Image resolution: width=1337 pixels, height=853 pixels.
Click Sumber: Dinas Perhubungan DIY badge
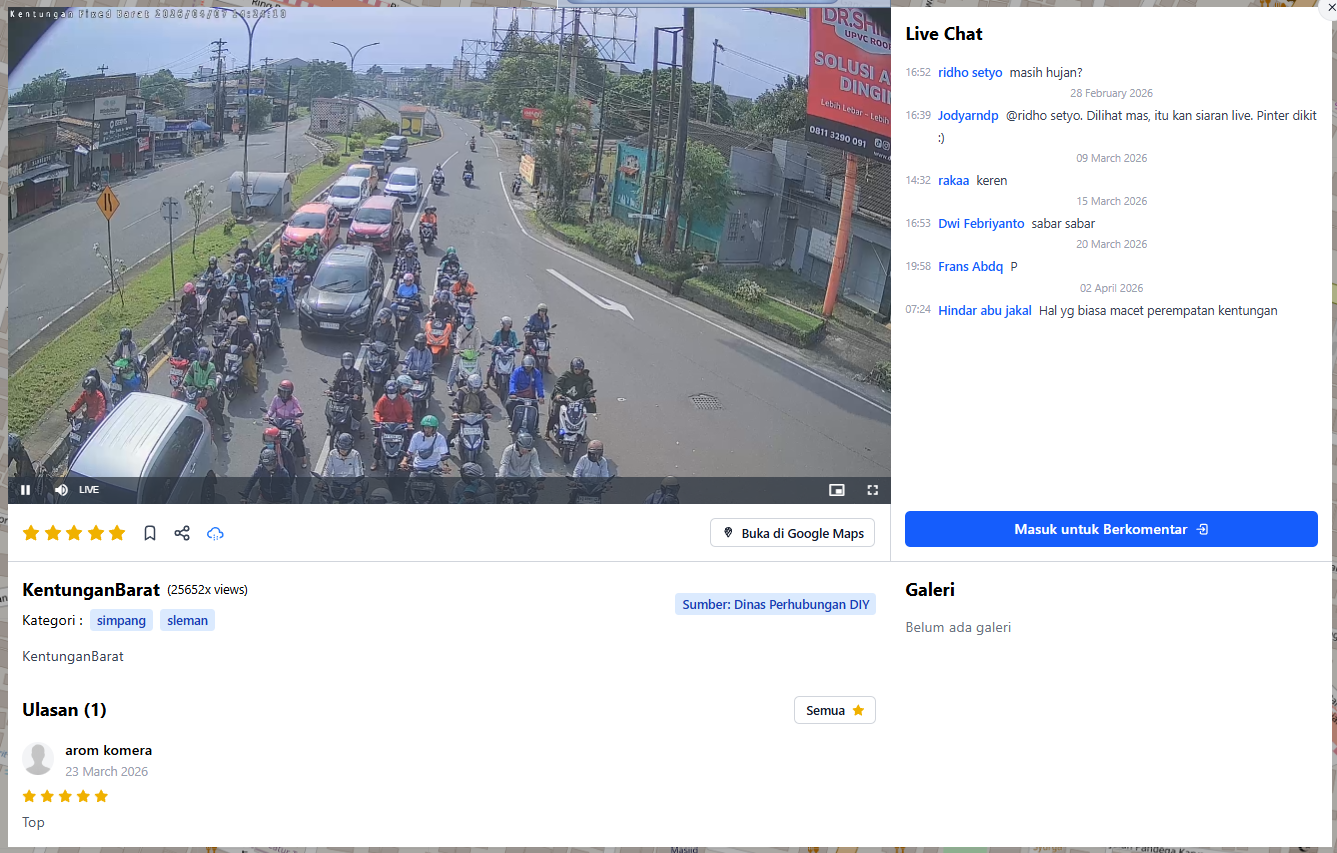click(775, 604)
